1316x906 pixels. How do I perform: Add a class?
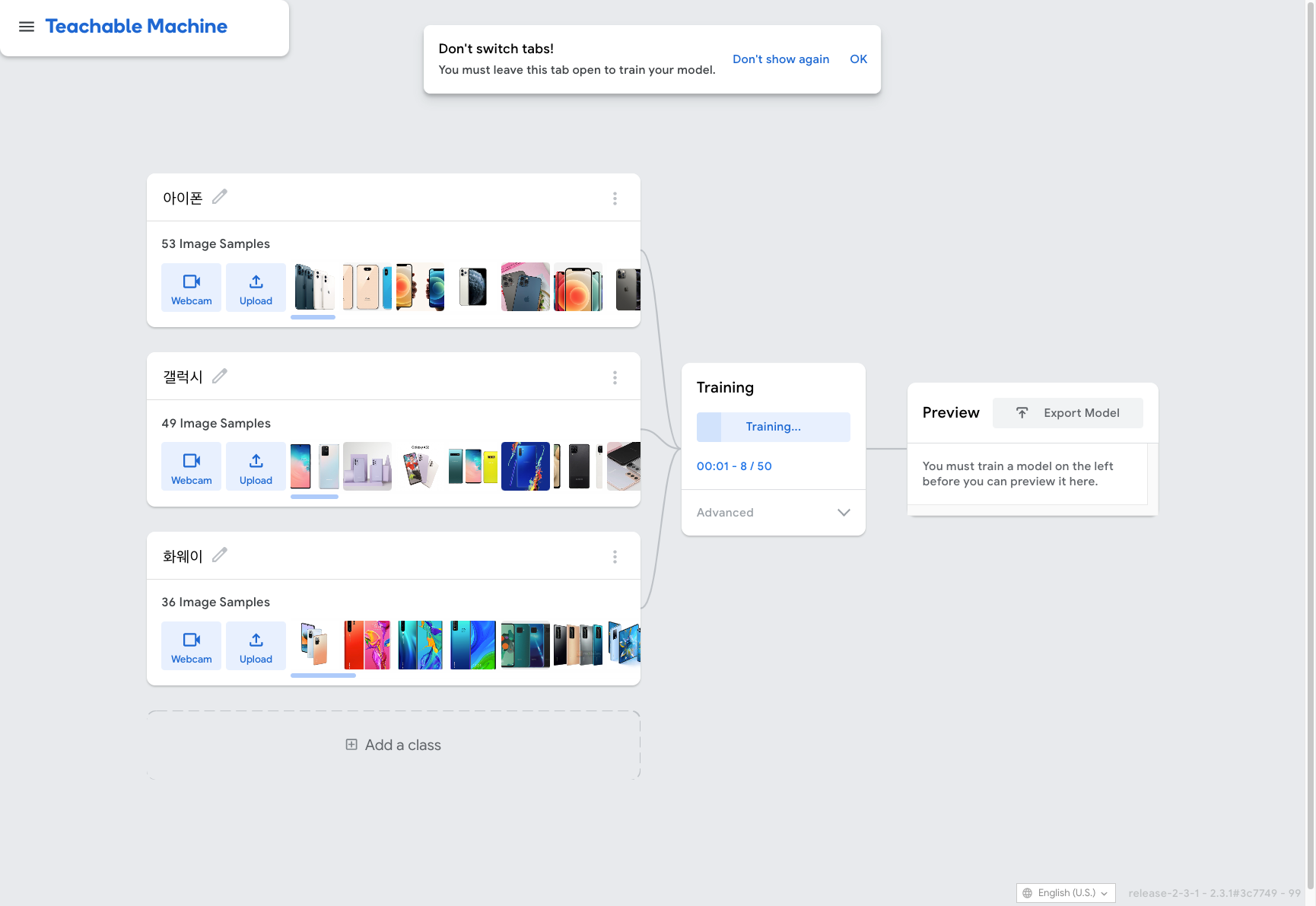point(393,745)
